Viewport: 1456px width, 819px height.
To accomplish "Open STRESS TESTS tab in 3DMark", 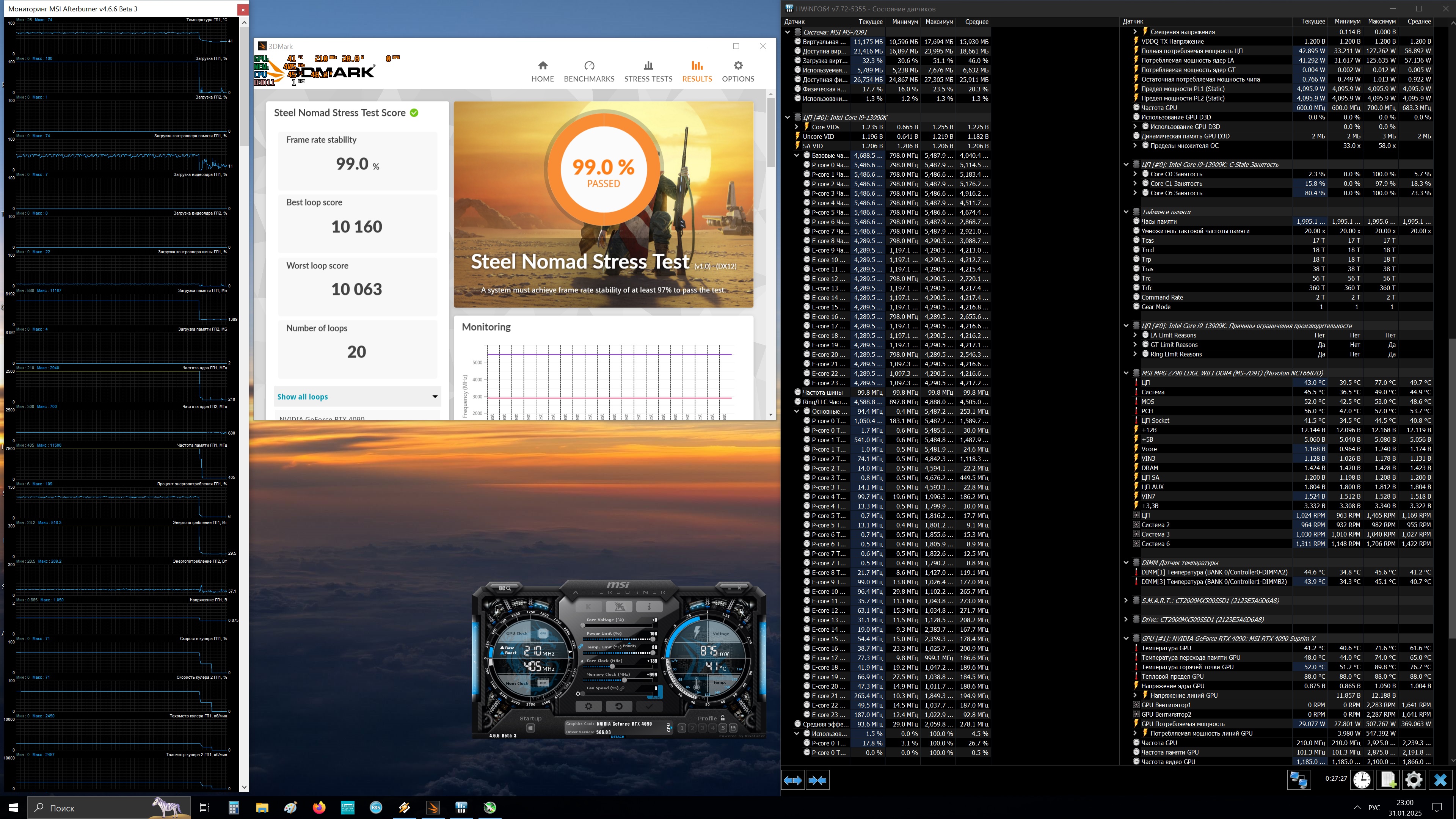I will point(648,72).
